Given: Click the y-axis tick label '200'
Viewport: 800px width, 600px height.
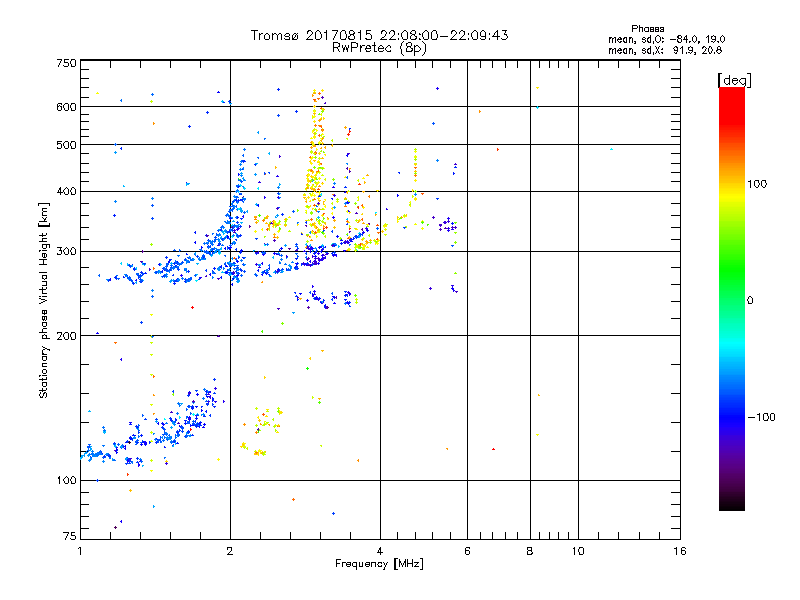Looking at the screenshot, I should point(67,336).
